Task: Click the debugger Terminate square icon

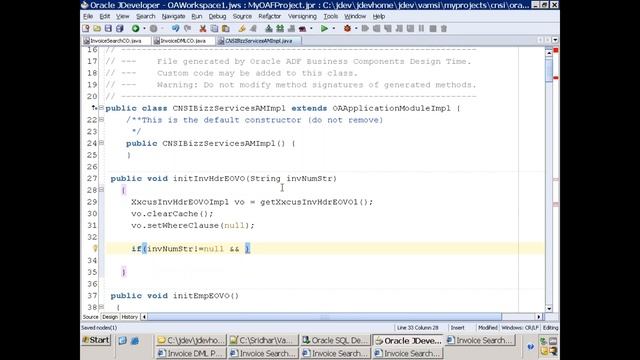Action: pos(433,29)
